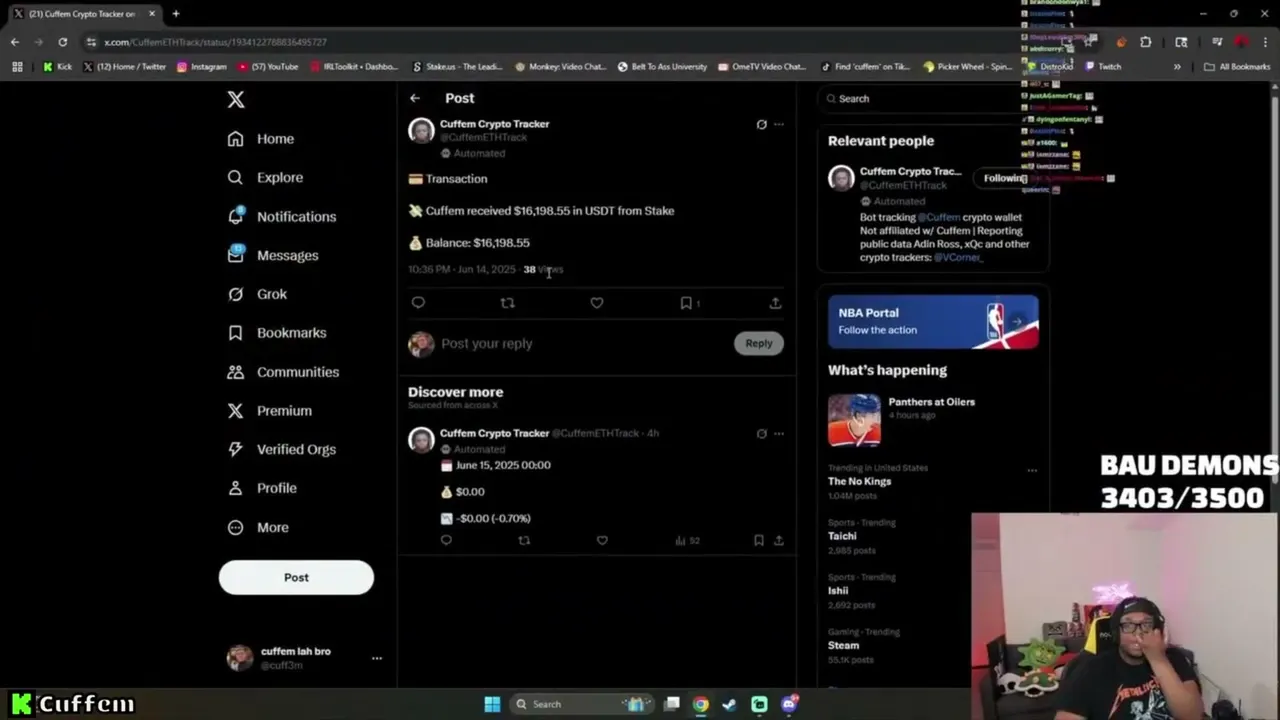Image resolution: width=1280 pixels, height=720 pixels.
Task: Open Chrome from the taskbar
Action: coord(701,704)
